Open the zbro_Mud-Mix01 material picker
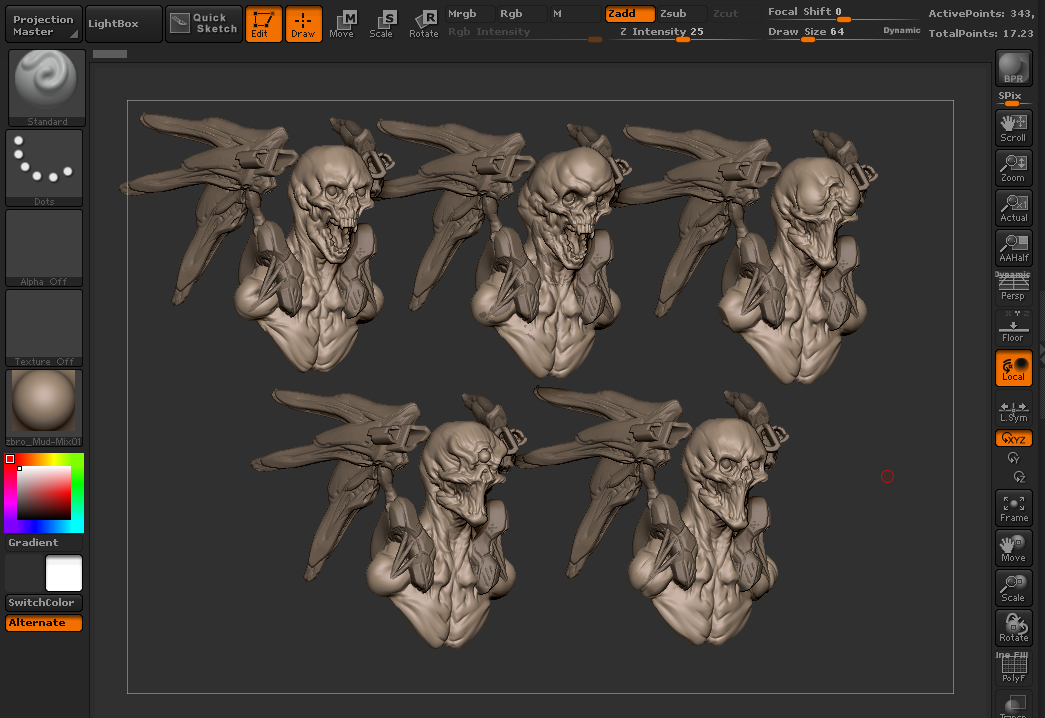 [x=44, y=408]
